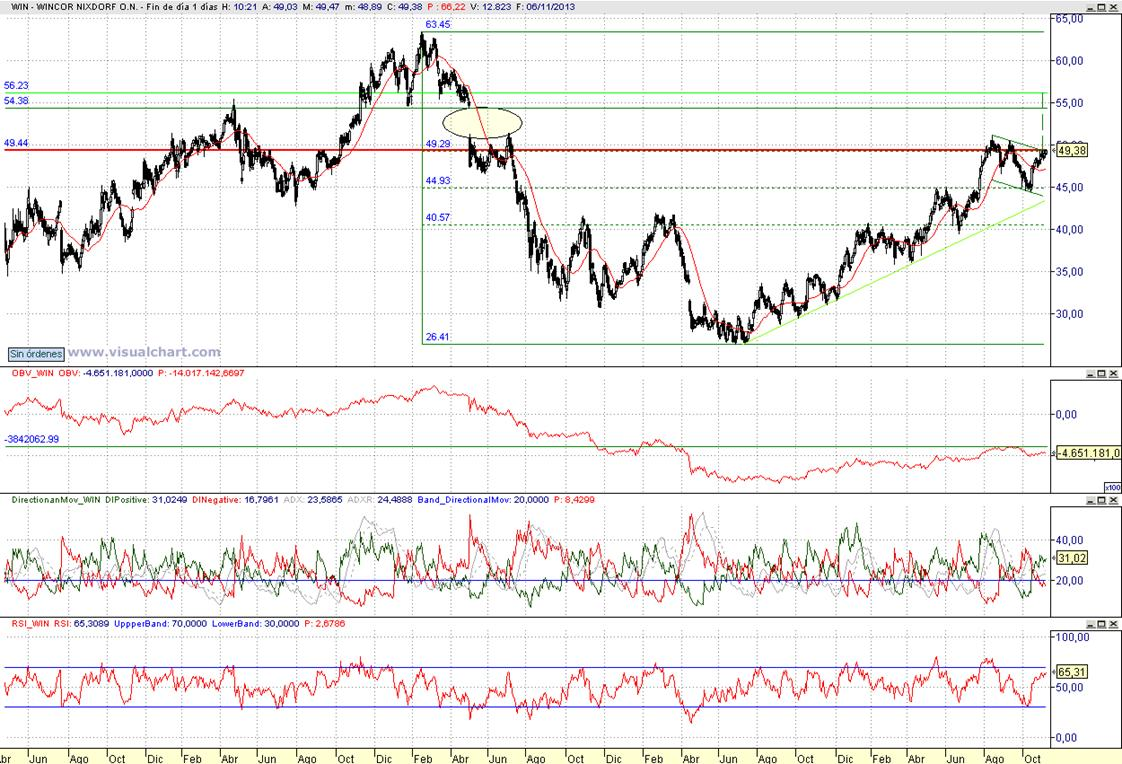Click the 'WIN - WINCOR NIXDORF O.N.' chart title
The width and height of the screenshot is (1122, 764).
point(76,6)
